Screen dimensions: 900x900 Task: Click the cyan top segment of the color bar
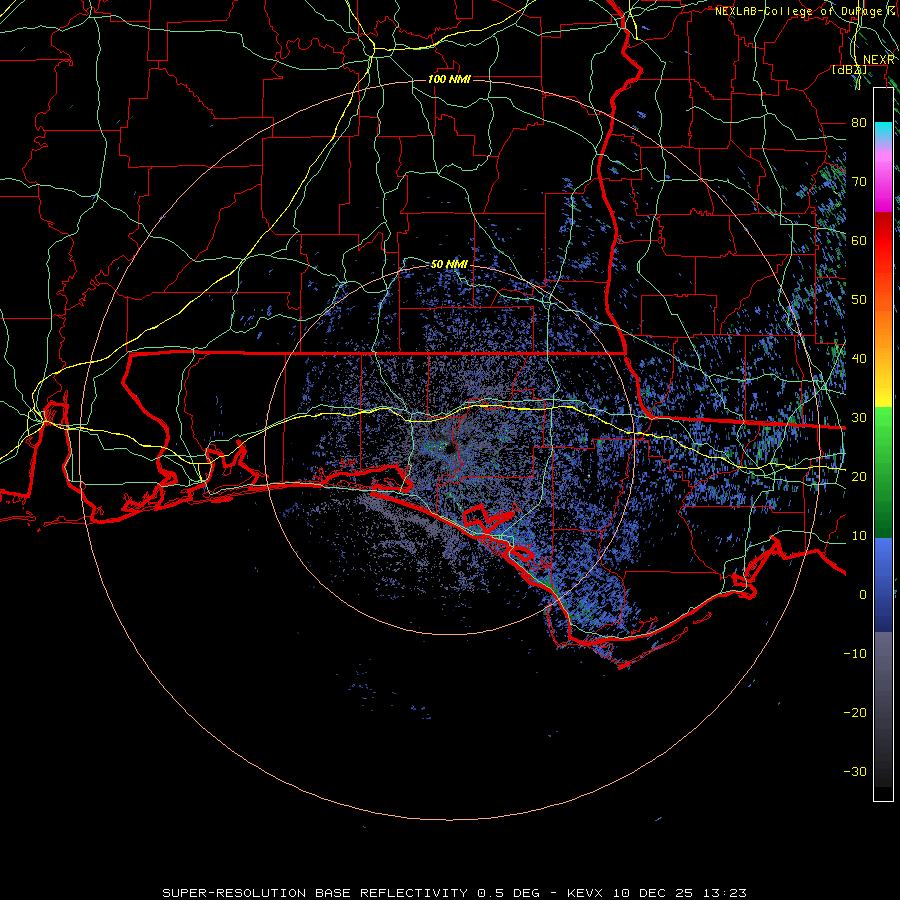click(883, 133)
